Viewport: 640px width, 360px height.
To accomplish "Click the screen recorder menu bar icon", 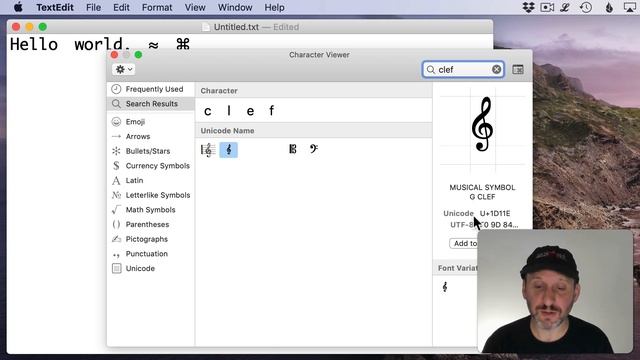I will coord(547,7).
